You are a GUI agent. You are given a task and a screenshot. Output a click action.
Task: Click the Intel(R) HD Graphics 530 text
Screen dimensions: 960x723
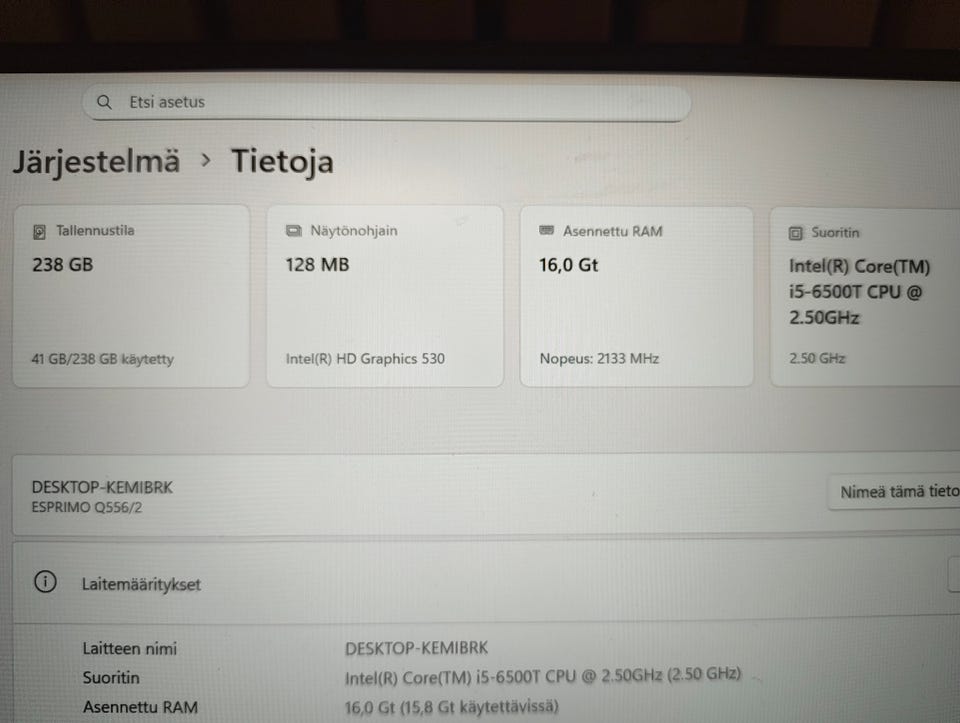pos(366,359)
